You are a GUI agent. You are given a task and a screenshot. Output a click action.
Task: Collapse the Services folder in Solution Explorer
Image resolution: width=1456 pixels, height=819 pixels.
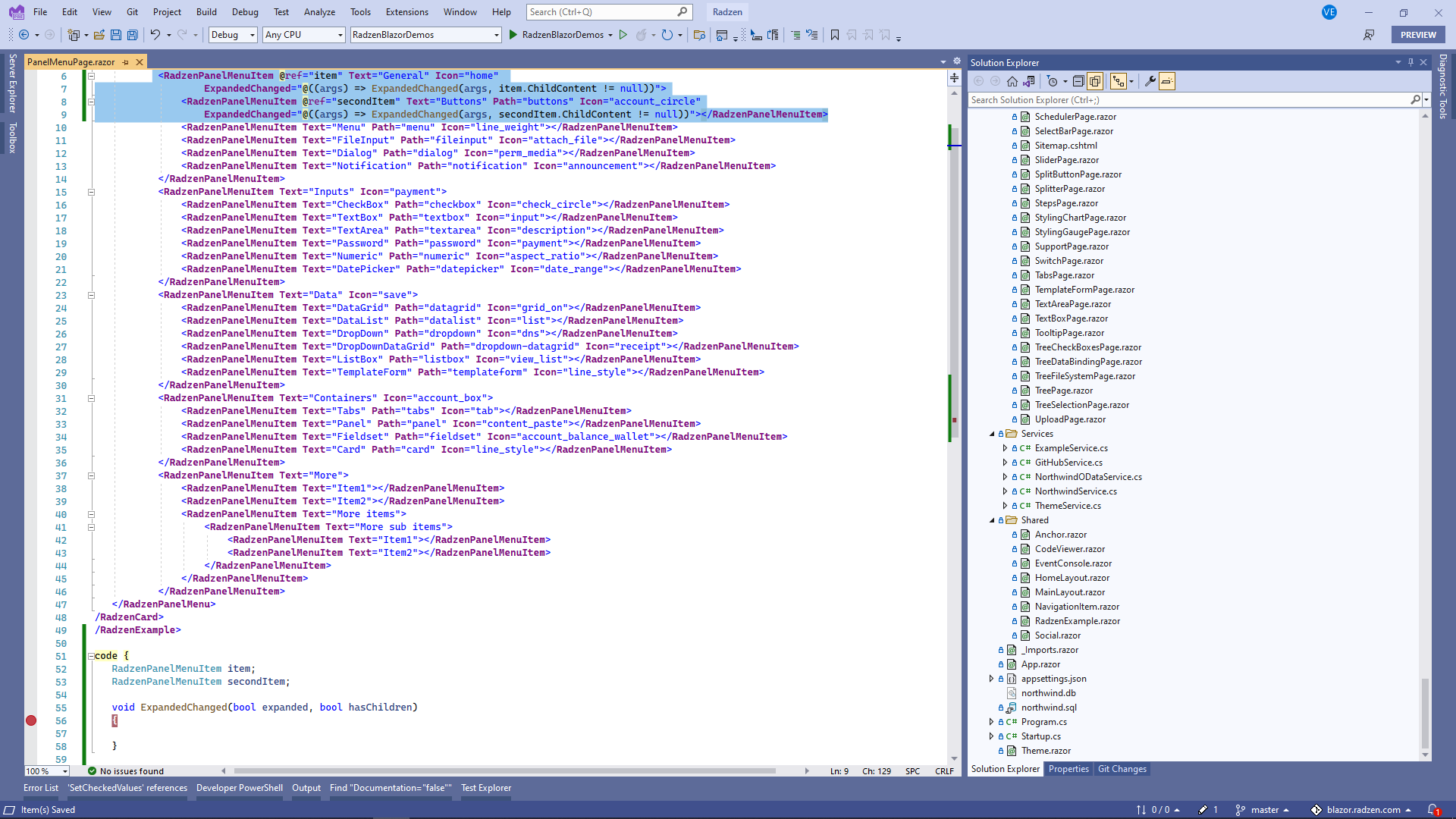[992, 434]
